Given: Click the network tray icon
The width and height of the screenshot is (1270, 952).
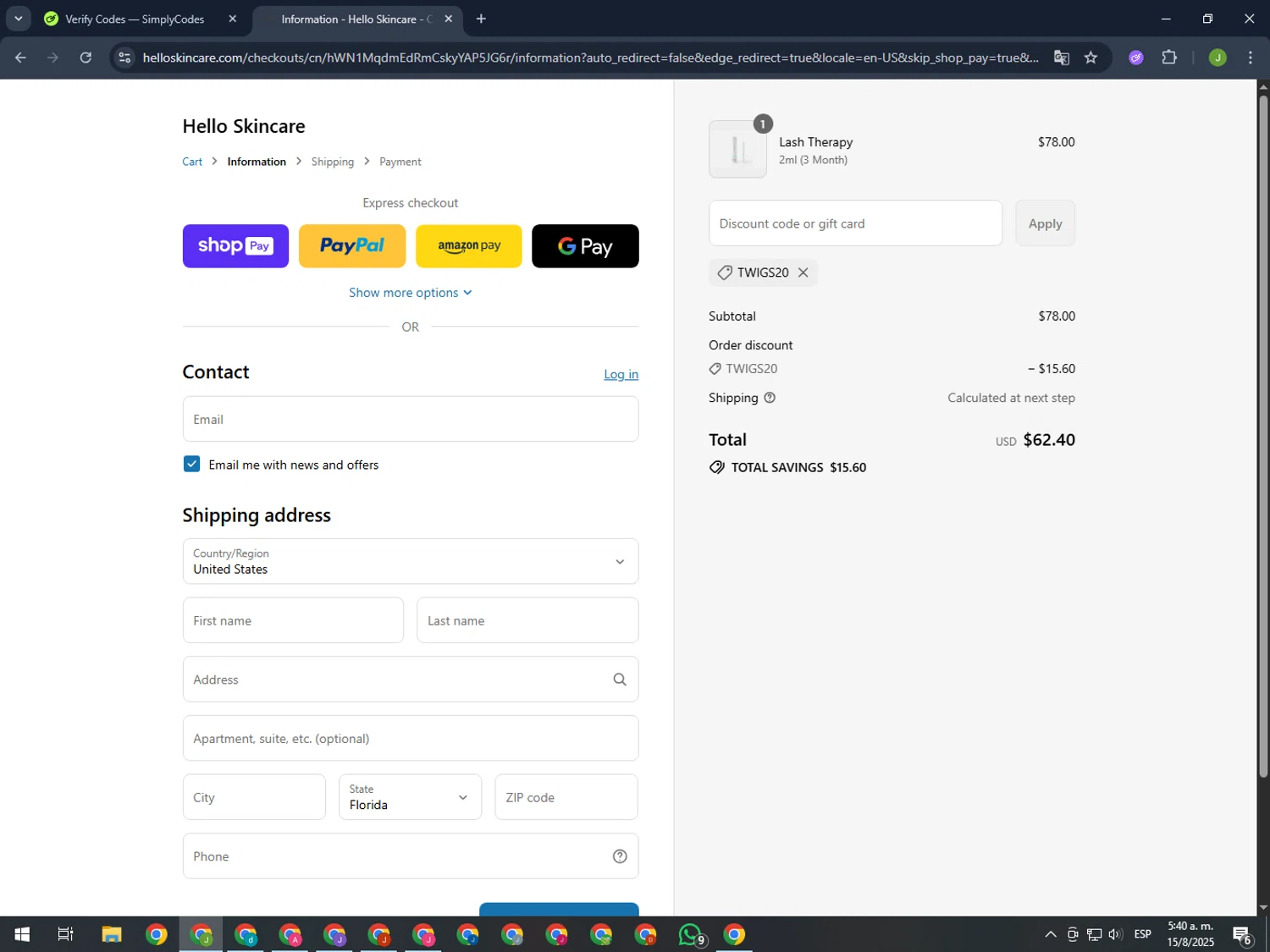Looking at the screenshot, I should [1094, 934].
